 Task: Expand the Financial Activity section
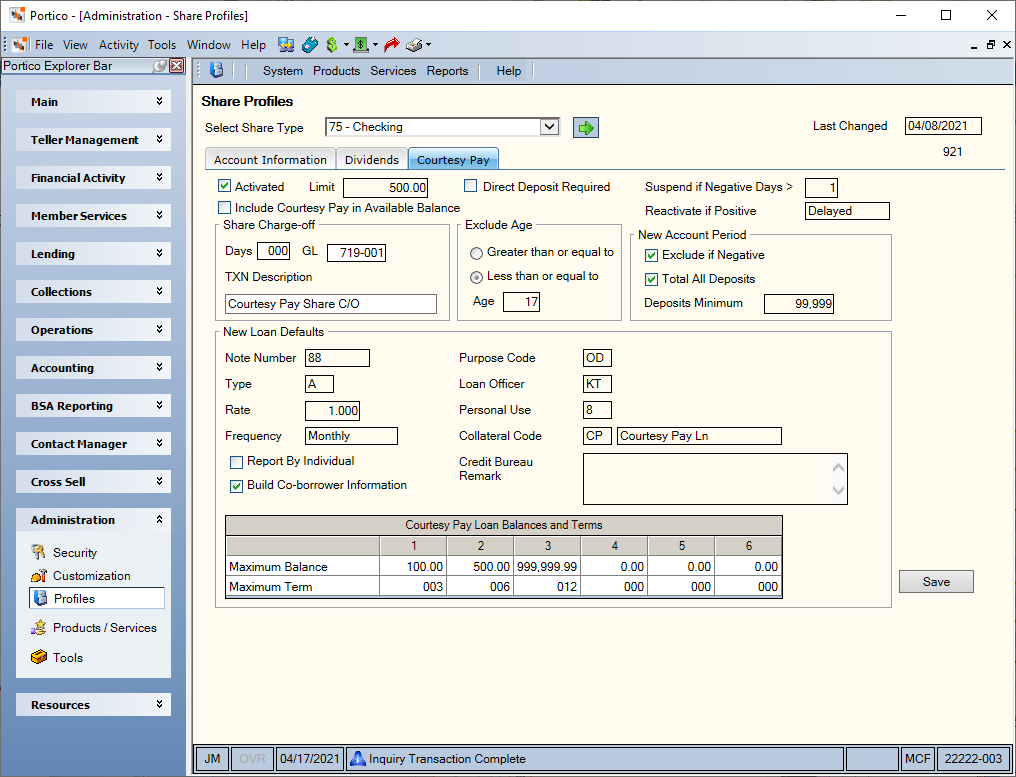93,178
